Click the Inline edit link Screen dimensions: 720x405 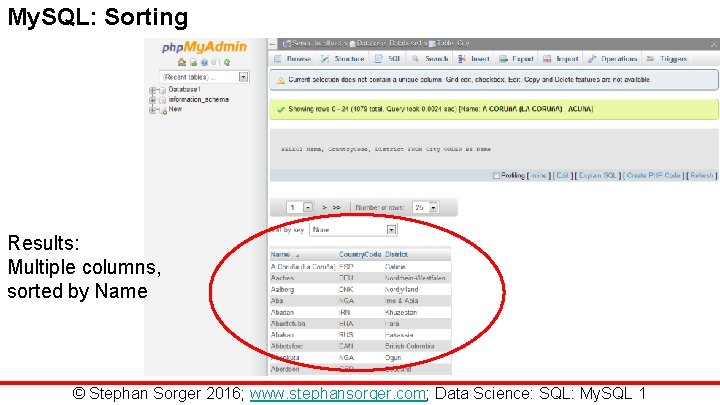540,175
